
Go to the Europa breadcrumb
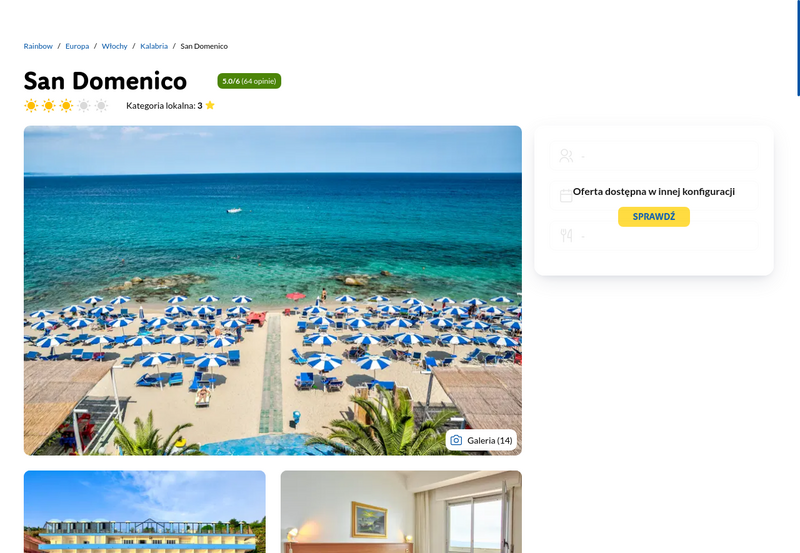click(77, 46)
